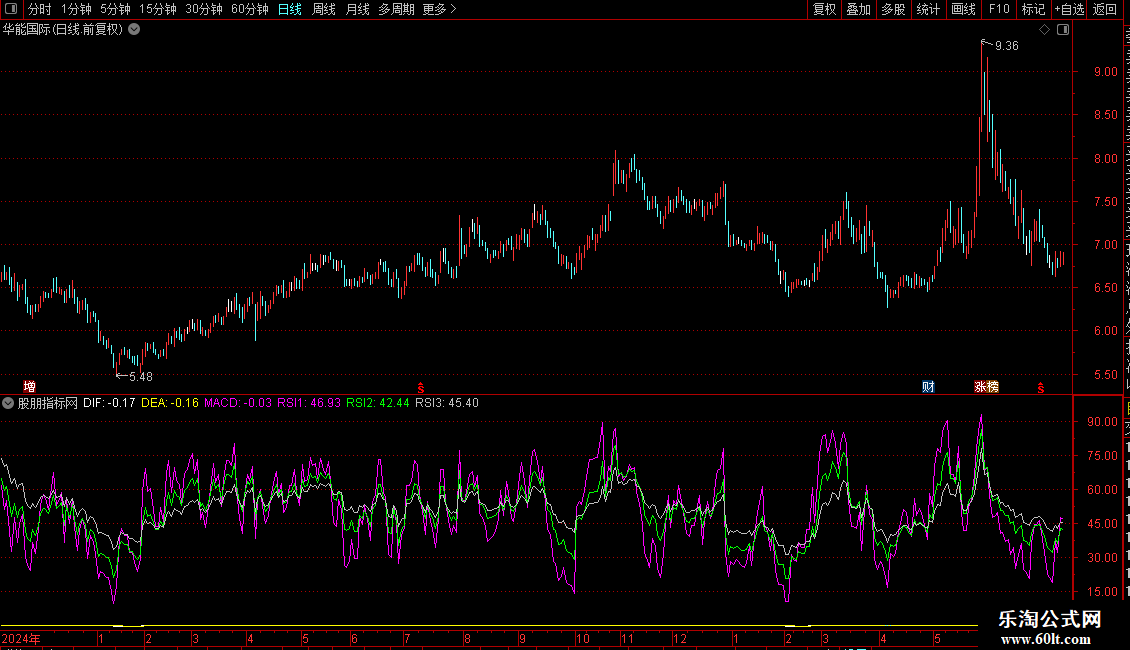1130x650 pixels.
Task: Select the 30分钟 period tab
Action: [204, 9]
